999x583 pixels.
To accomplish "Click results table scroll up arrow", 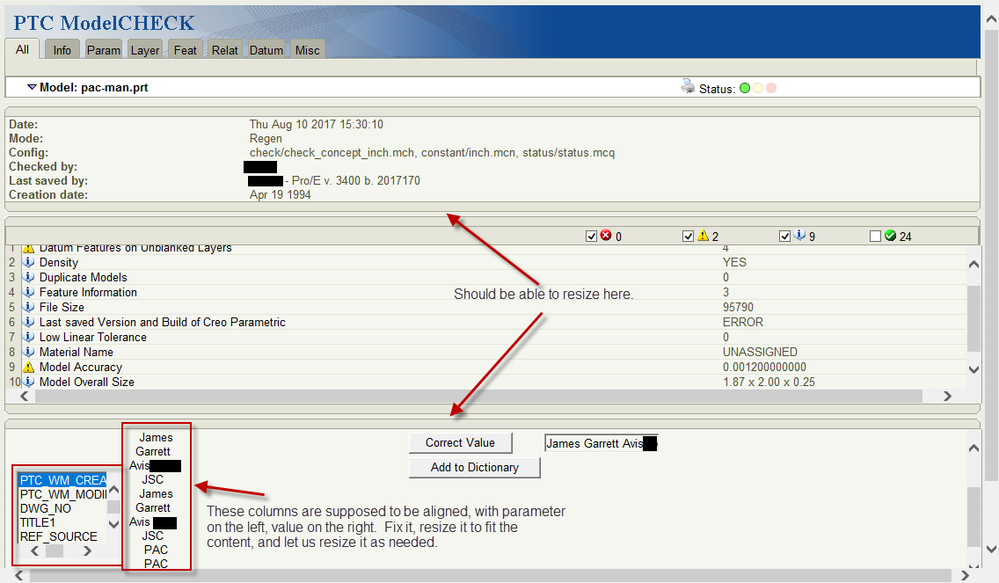I will point(974,264).
